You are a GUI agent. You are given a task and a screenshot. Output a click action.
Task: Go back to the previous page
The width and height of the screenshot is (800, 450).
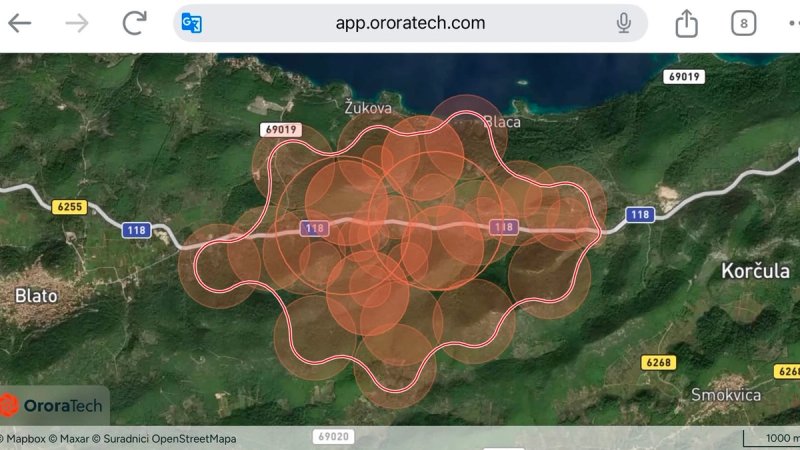(19, 23)
